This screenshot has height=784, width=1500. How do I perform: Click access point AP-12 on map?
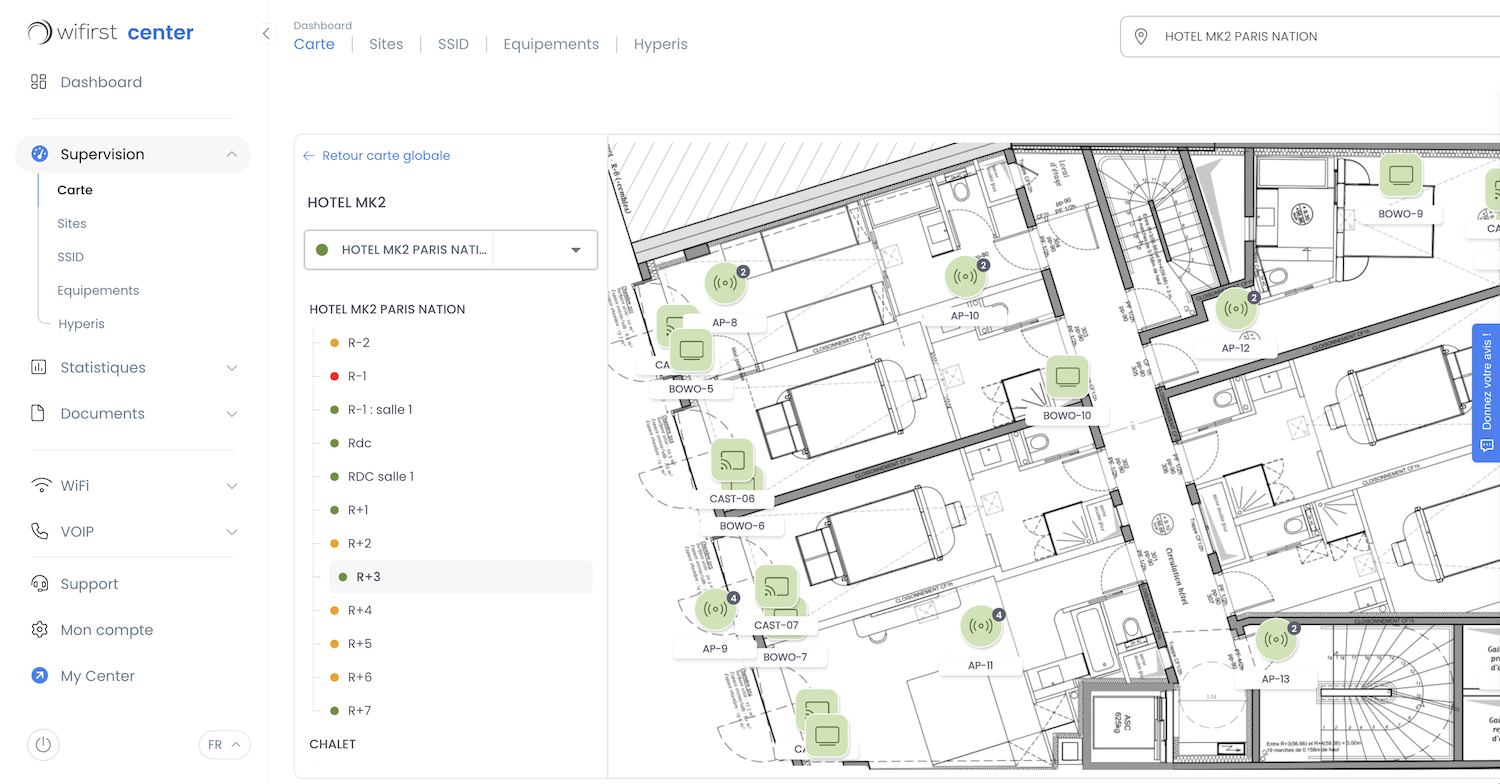1237,309
